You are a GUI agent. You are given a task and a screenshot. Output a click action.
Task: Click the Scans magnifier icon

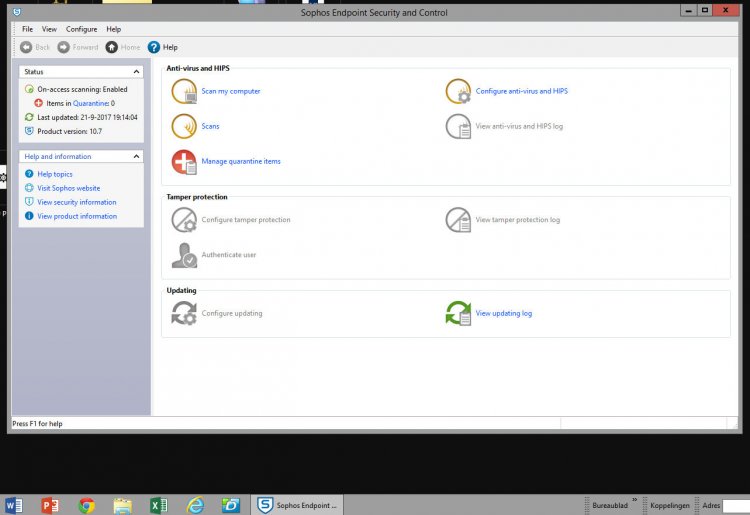tap(184, 127)
